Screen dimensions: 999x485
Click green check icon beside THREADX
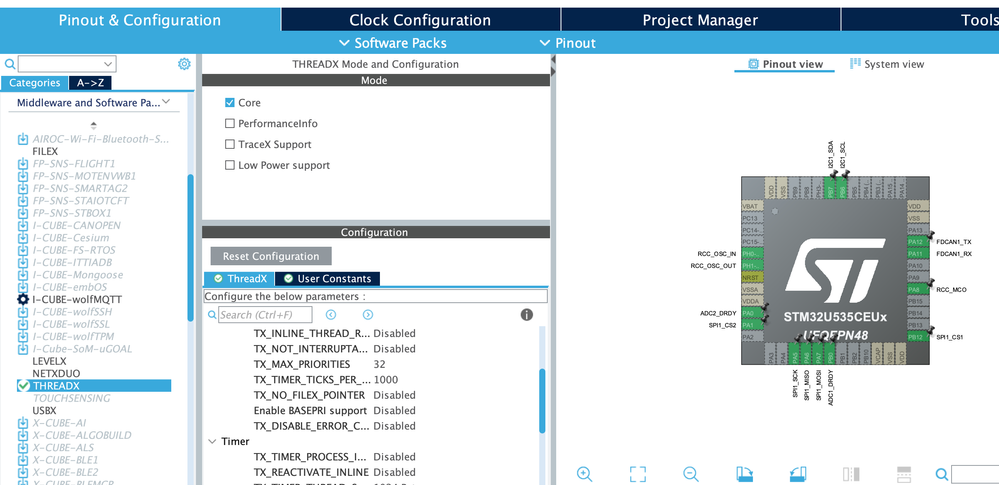point(24,386)
